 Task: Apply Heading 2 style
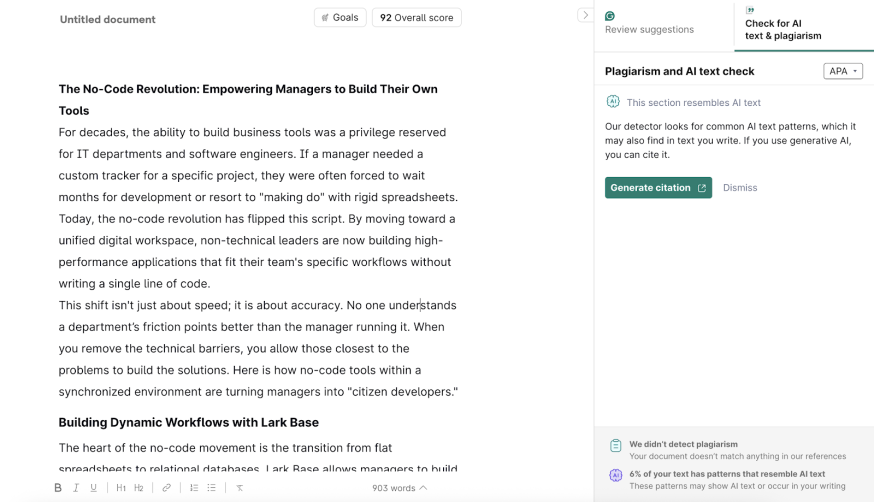click(x=139, y=488)
